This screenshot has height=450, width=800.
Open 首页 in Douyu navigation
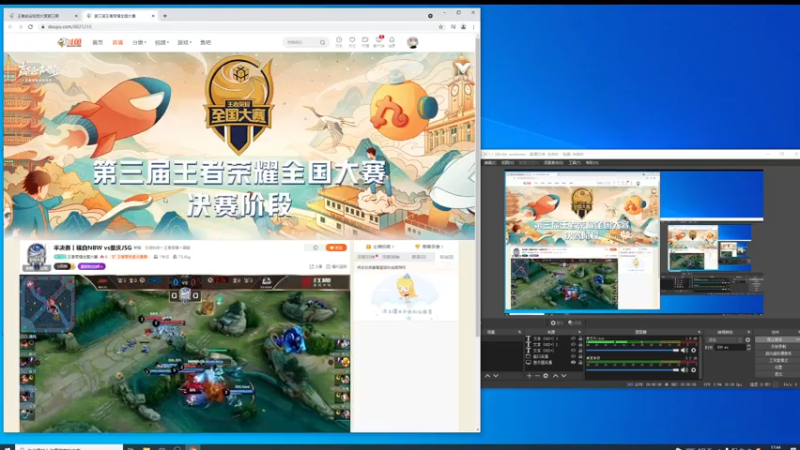(x=97, y=42)
